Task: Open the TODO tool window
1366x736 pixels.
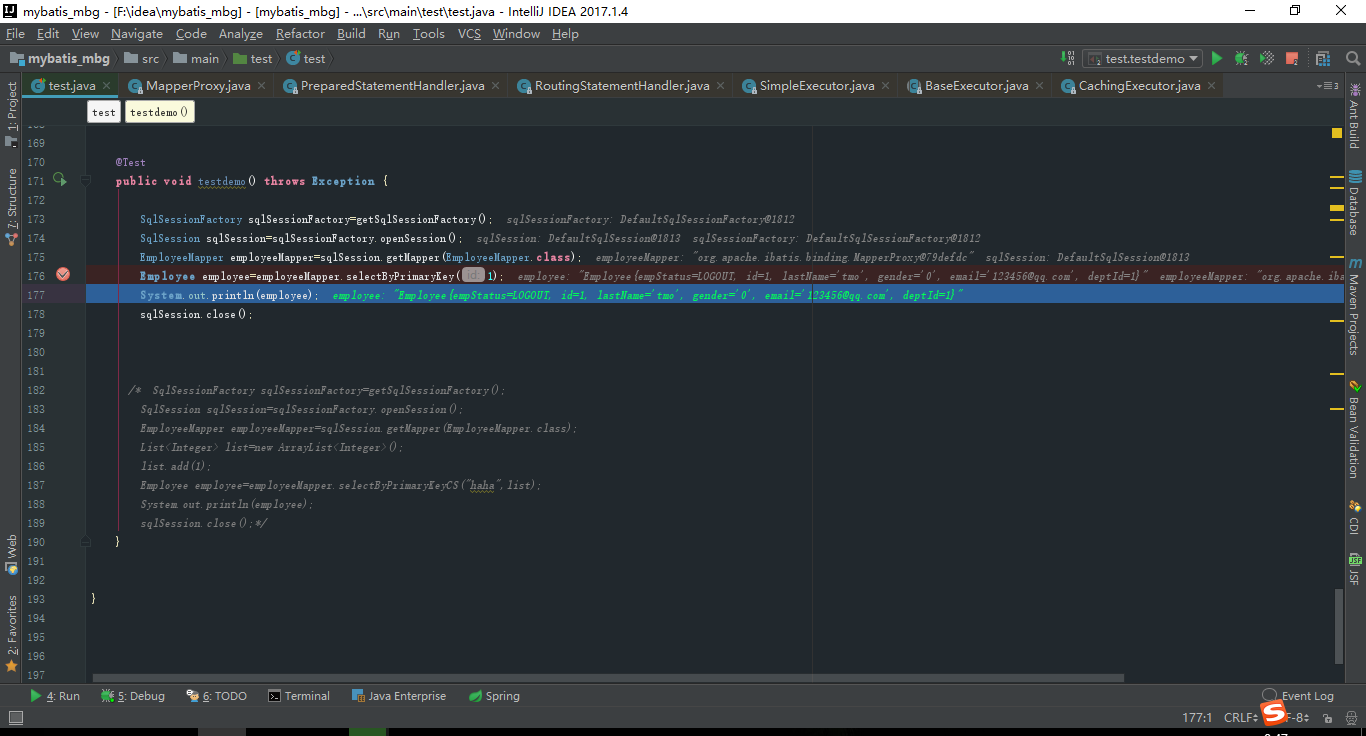Action: point(216,695)
